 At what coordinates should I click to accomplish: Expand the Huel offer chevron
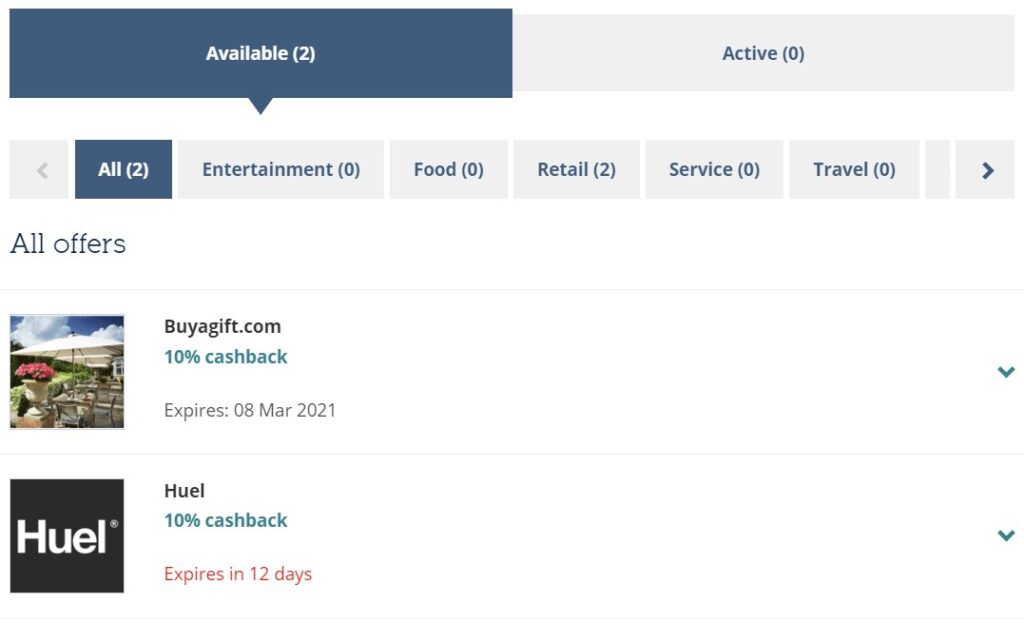[1006, 535]
